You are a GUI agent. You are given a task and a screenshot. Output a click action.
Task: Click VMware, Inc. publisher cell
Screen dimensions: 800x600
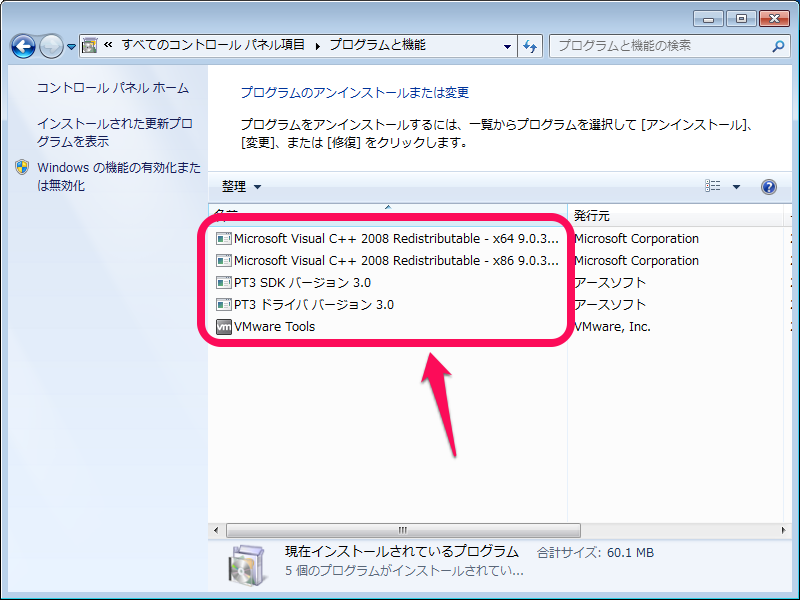pos(612,326)
